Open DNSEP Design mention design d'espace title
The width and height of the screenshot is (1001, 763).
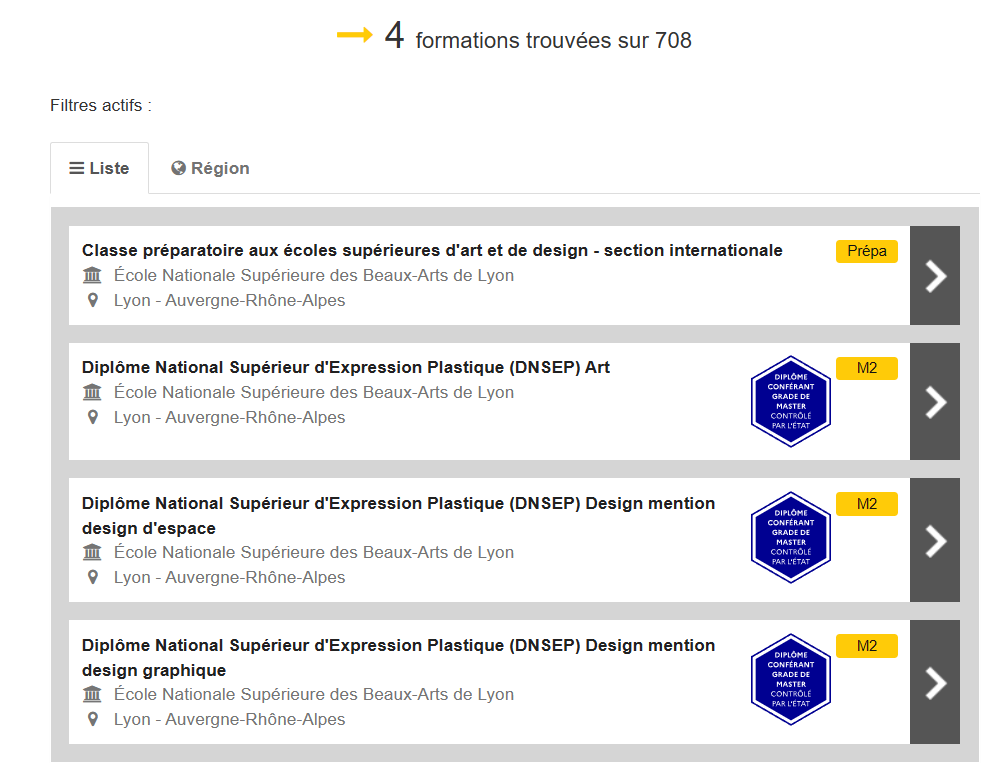coord(398,516)
